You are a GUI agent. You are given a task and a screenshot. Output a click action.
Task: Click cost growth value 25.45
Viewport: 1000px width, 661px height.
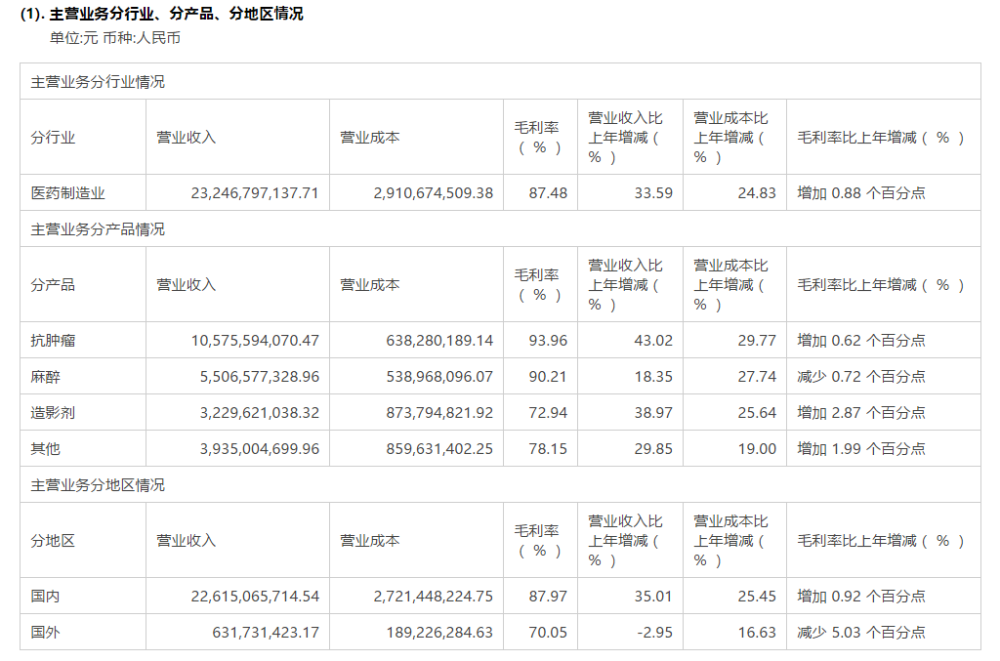[x=757, y=596]
